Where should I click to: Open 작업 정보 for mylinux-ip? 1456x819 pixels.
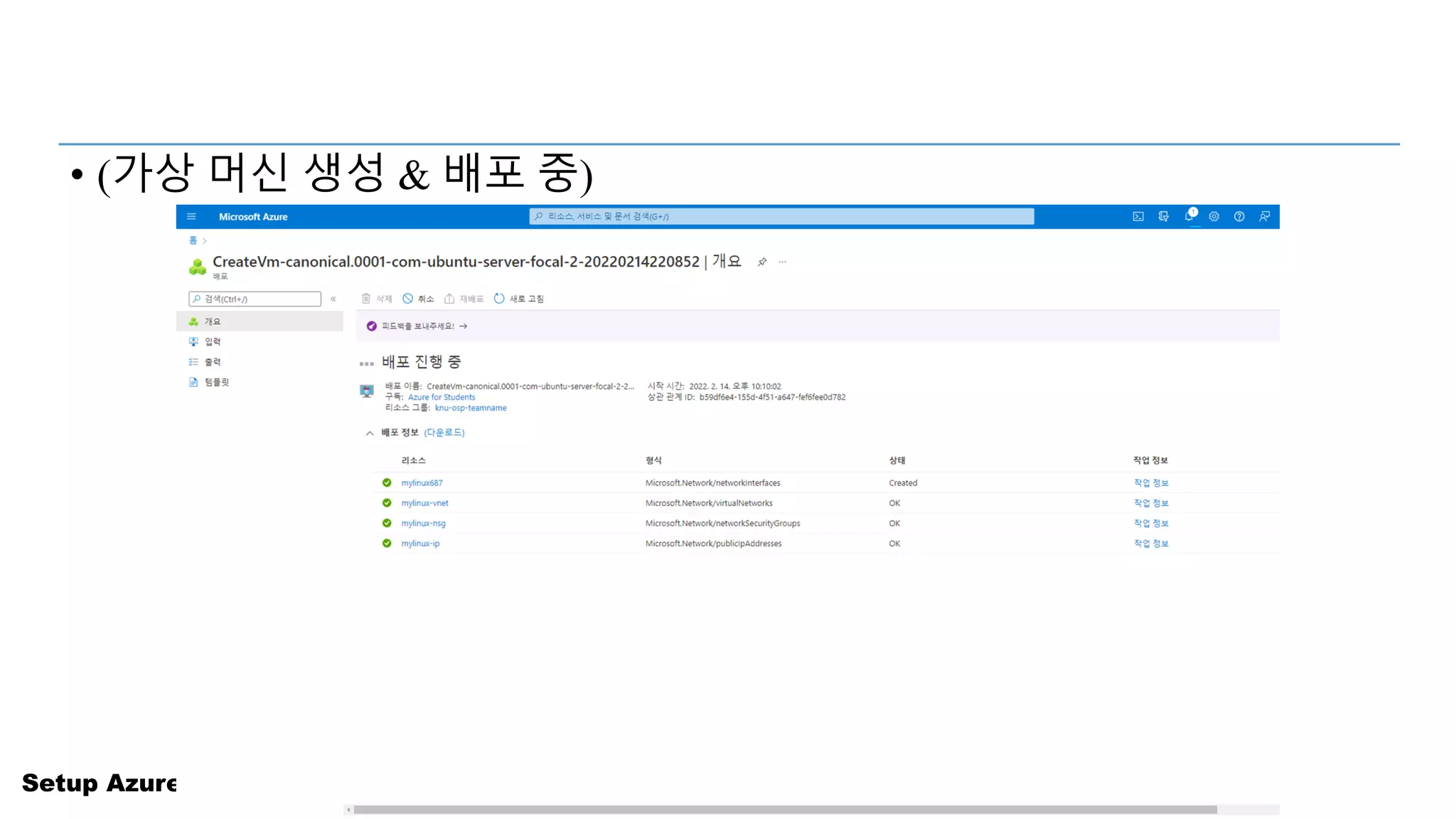[1151, 544]
